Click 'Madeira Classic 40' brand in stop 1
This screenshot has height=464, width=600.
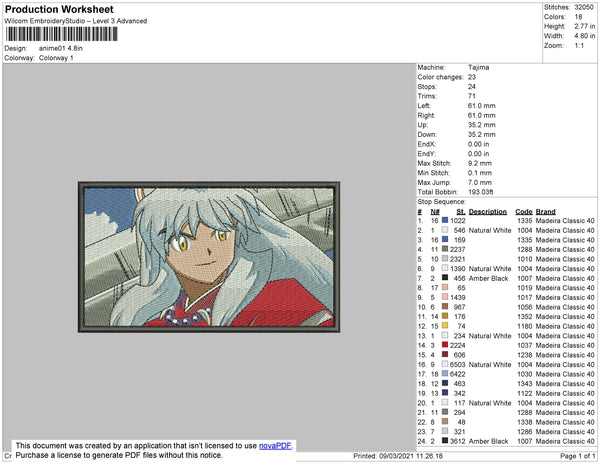click(565, 221)
